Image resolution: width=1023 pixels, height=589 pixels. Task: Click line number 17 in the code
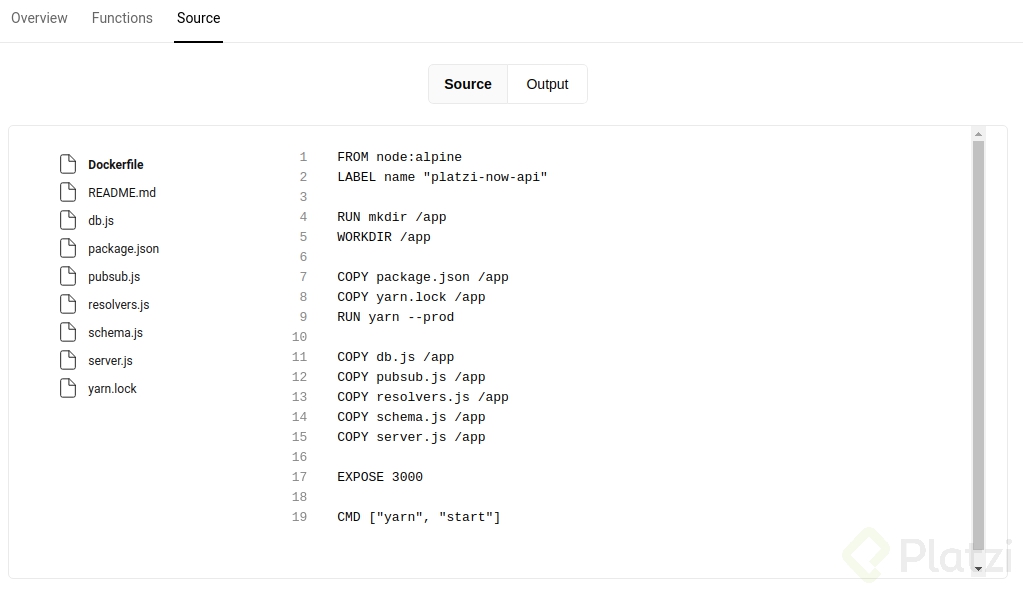tap(299, 477)
